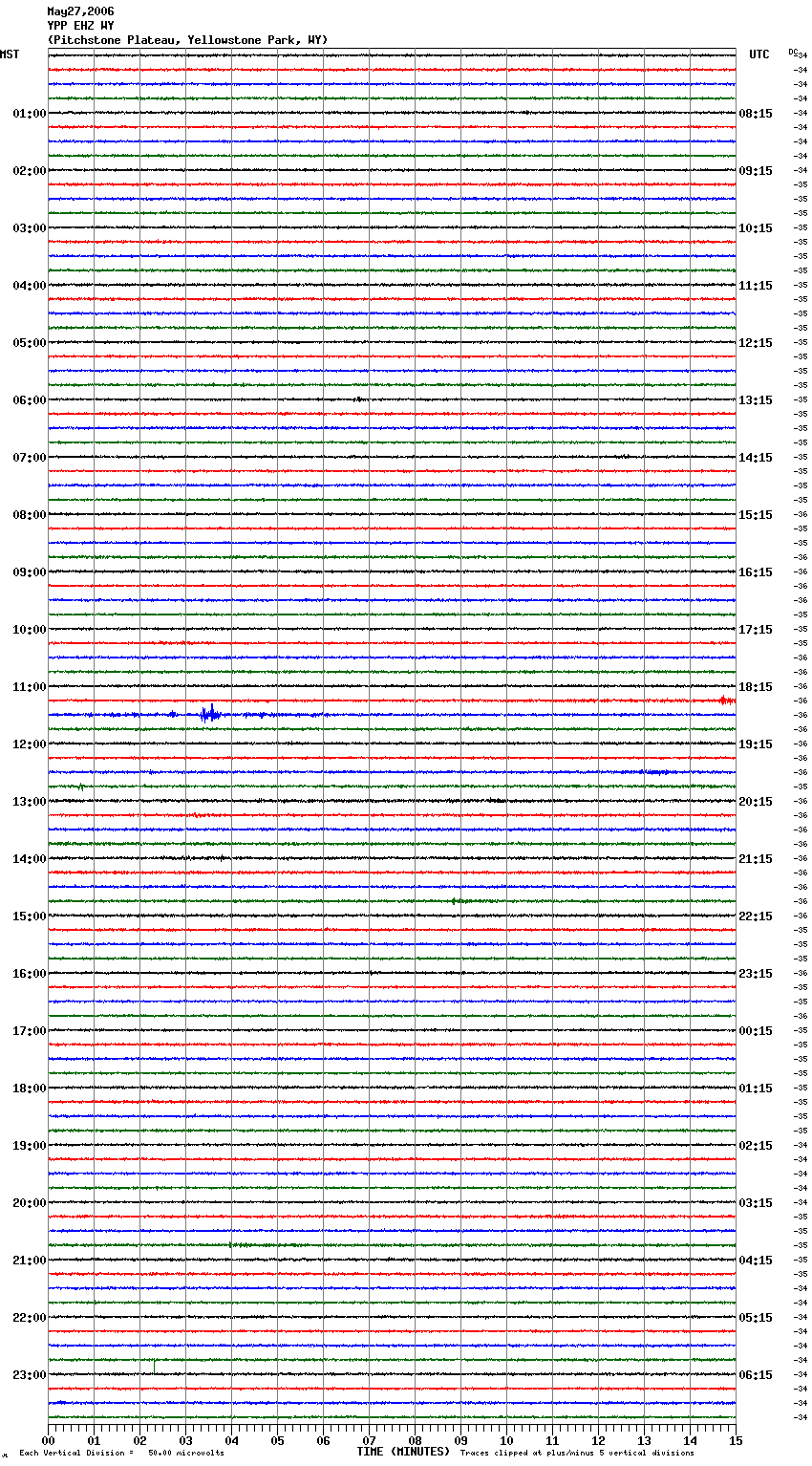812x1466 pixels.
Task: Select the 17:00 MST time label
Action: tap(30, 1031)
